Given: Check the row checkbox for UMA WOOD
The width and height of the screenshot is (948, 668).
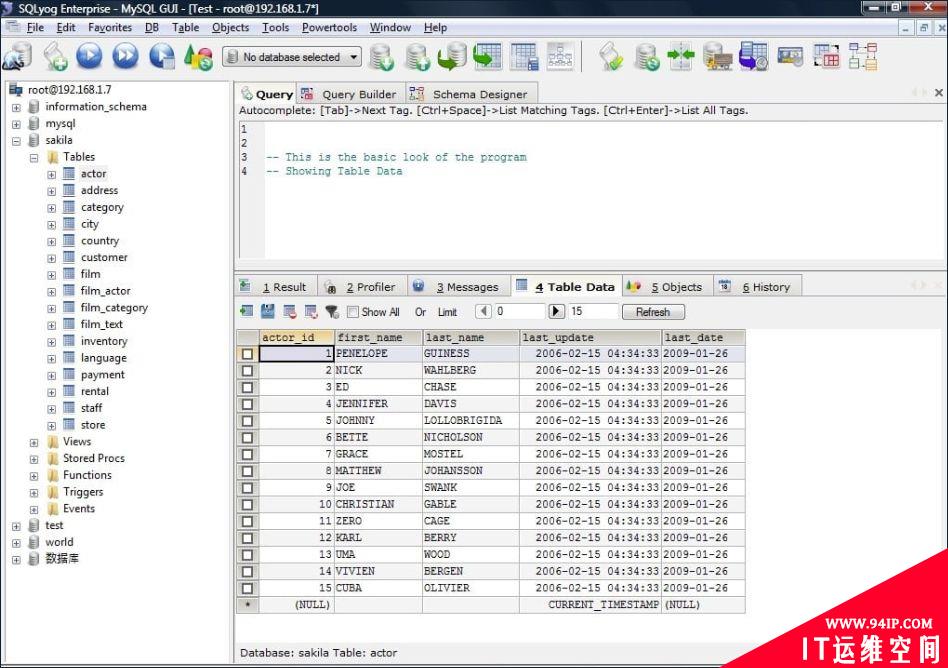Looking at the screenshot, I should (x=247, y=554).
